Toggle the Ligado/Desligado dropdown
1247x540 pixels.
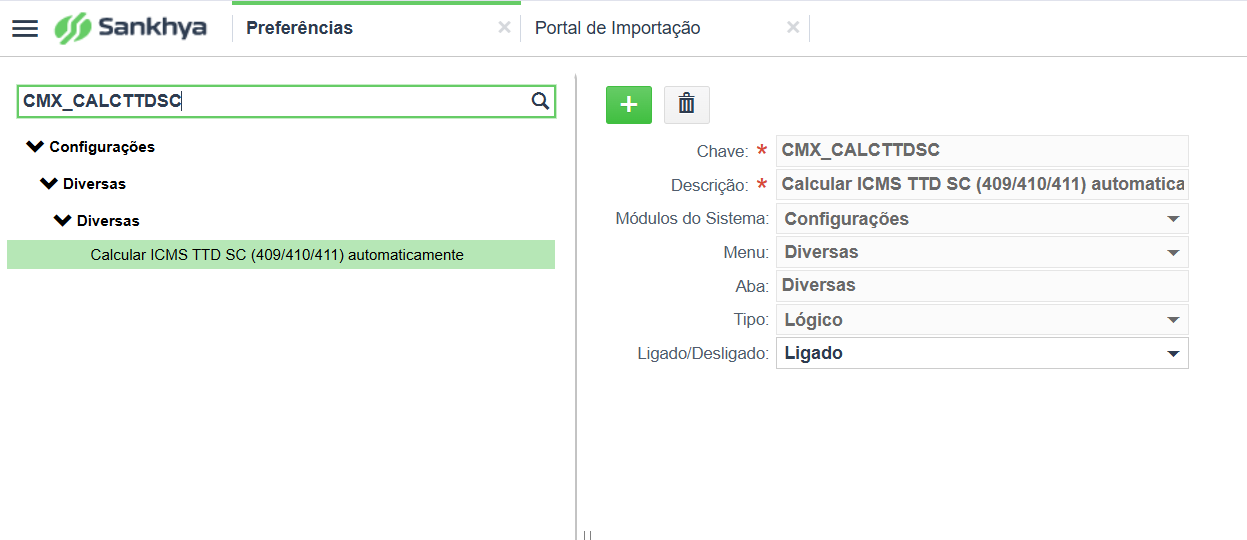tap(982, 353)
